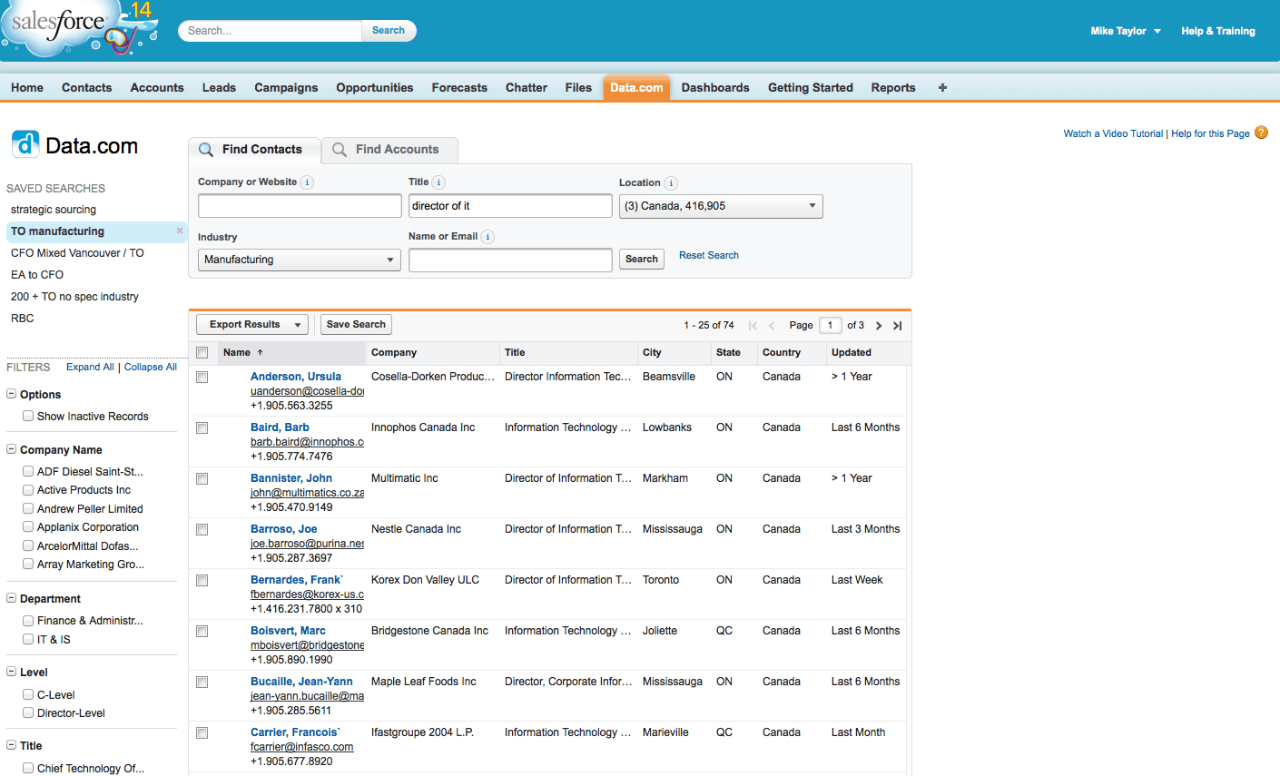Select the Anderson, Ursula row checkbox
This screenshot has height=776, width=1280.
pos(202,377)
